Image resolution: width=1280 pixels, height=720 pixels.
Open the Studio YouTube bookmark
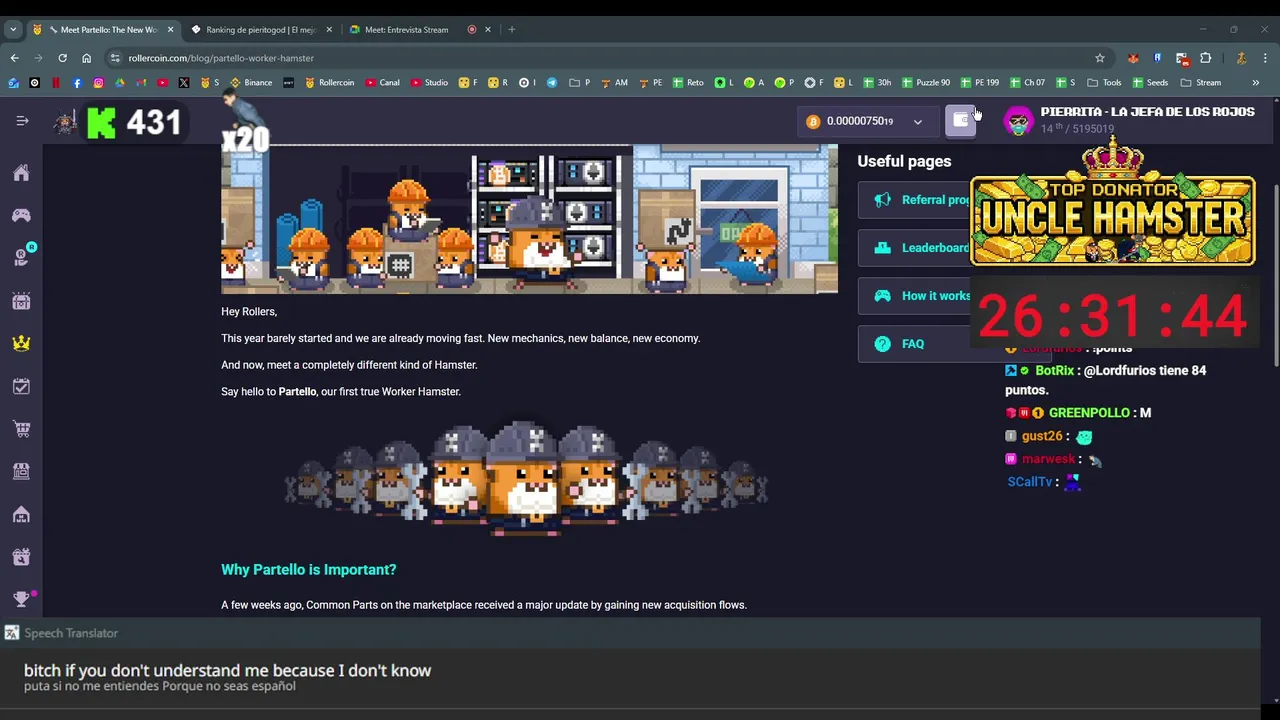point(429,83)
